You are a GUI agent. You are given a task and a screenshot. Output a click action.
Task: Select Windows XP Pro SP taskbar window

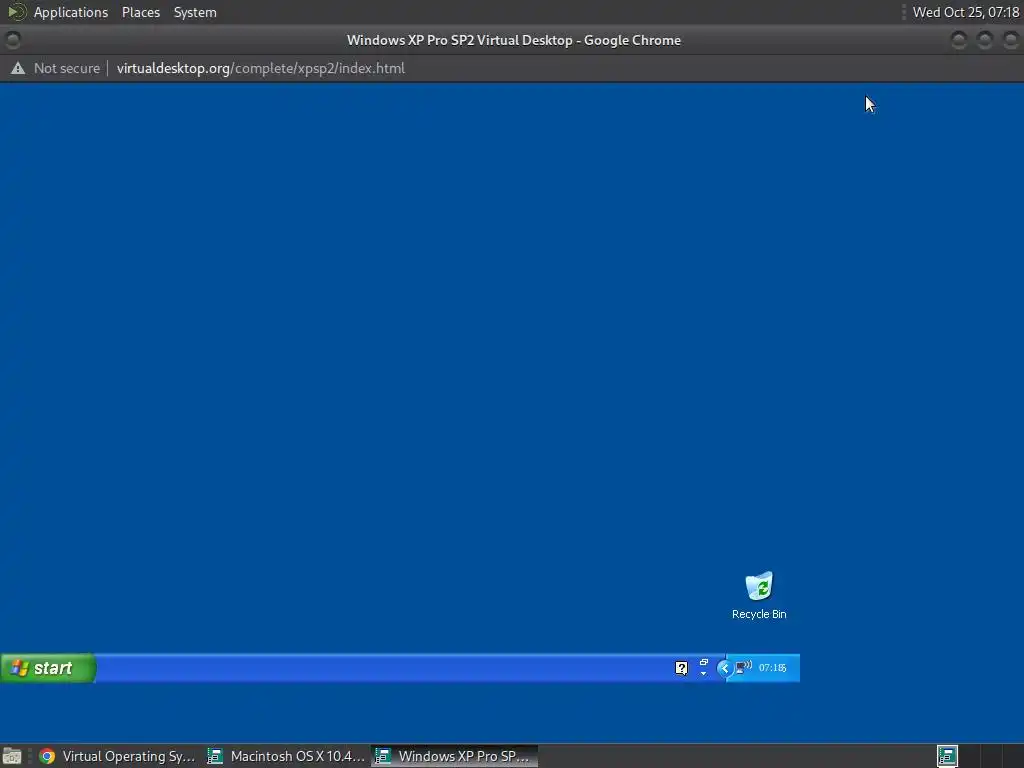(455, 756)
